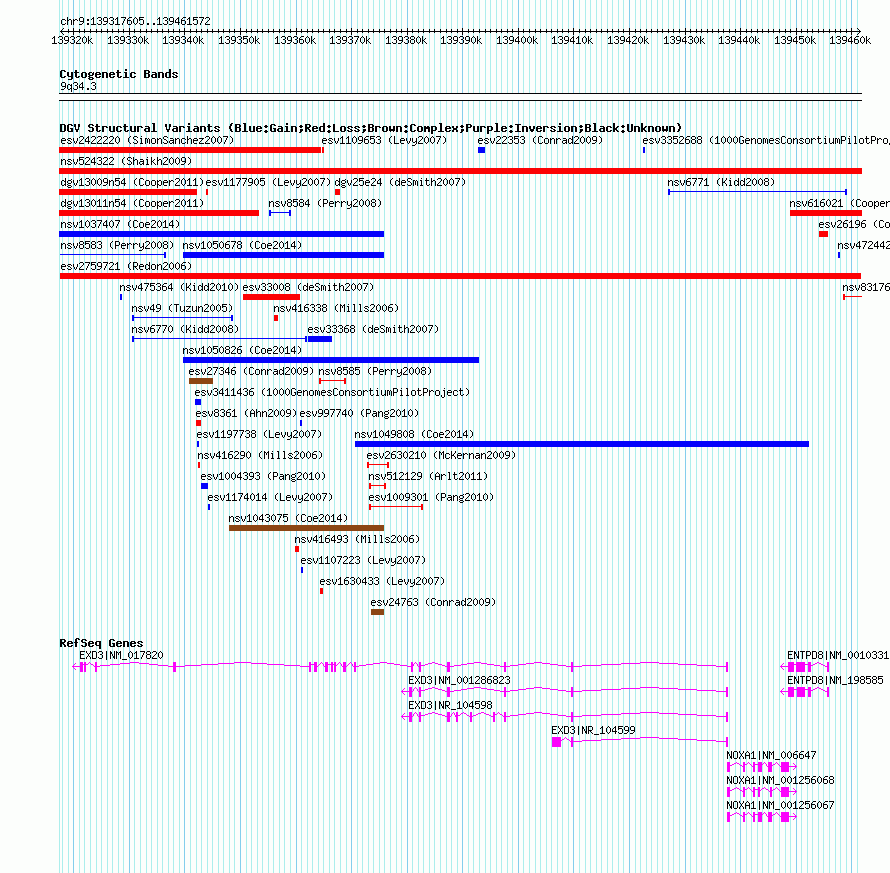Click the esv22353 (Conrad2009) blue gain marker
This screenshot has height=873, width=890.
pyautogui.click(x=481, y=150)
